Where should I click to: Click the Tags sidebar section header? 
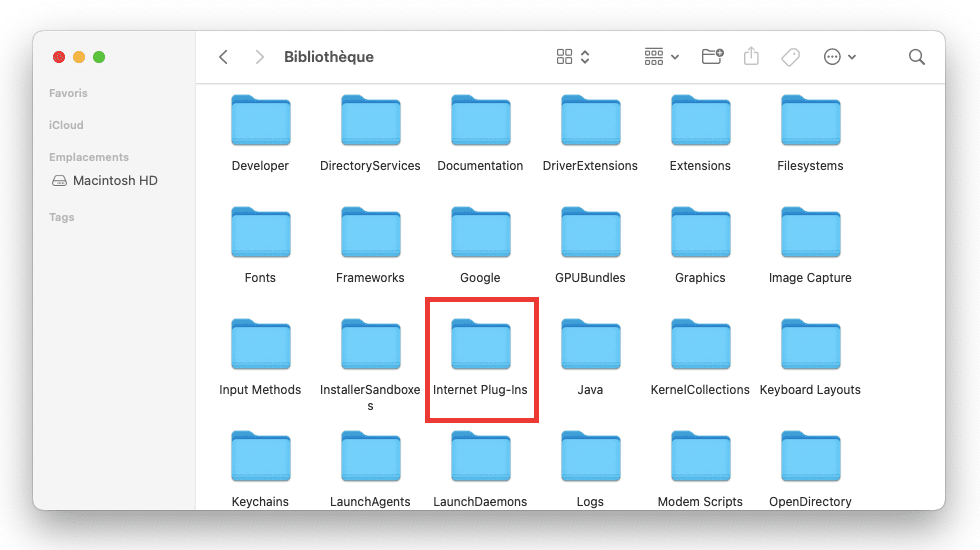62,217
